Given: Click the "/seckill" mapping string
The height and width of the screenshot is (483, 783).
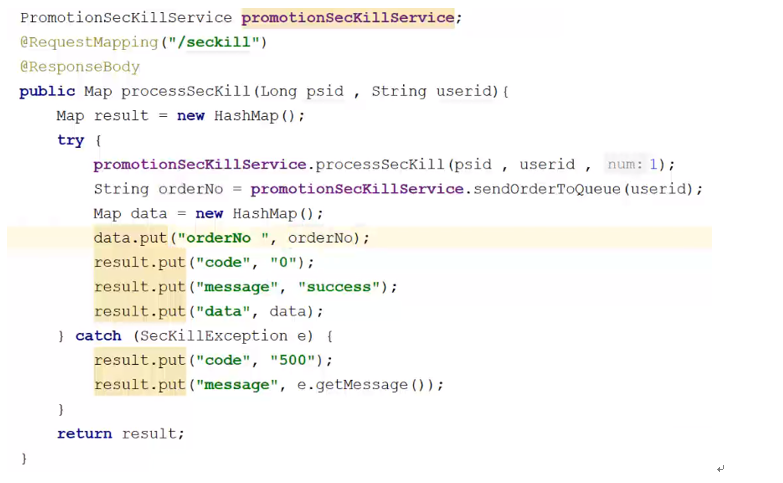Looking at the screenshot, I should 214,42.
